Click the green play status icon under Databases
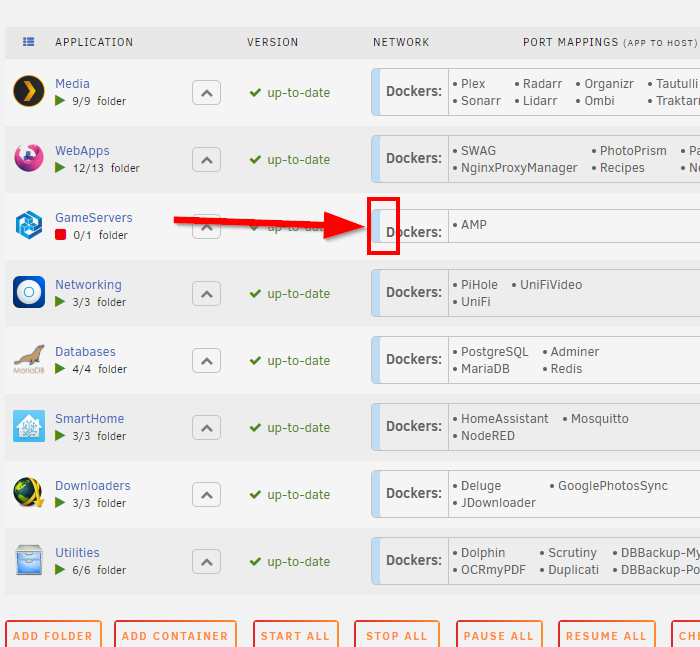The image size is (700, 647). 60,369
